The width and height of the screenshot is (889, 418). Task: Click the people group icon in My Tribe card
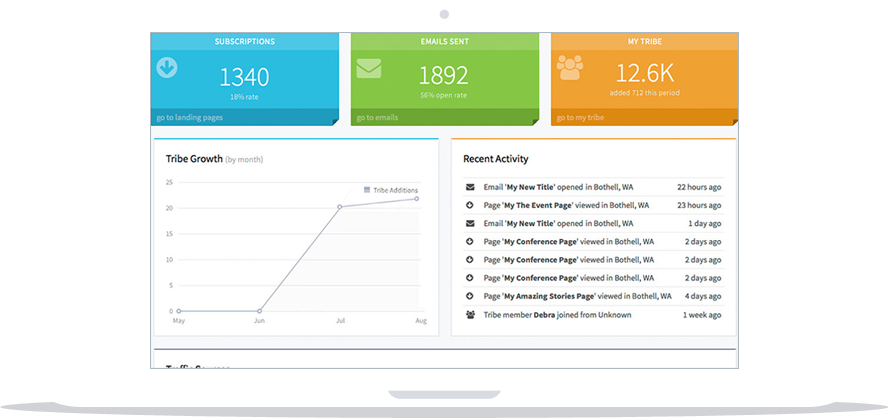[570, 68]
